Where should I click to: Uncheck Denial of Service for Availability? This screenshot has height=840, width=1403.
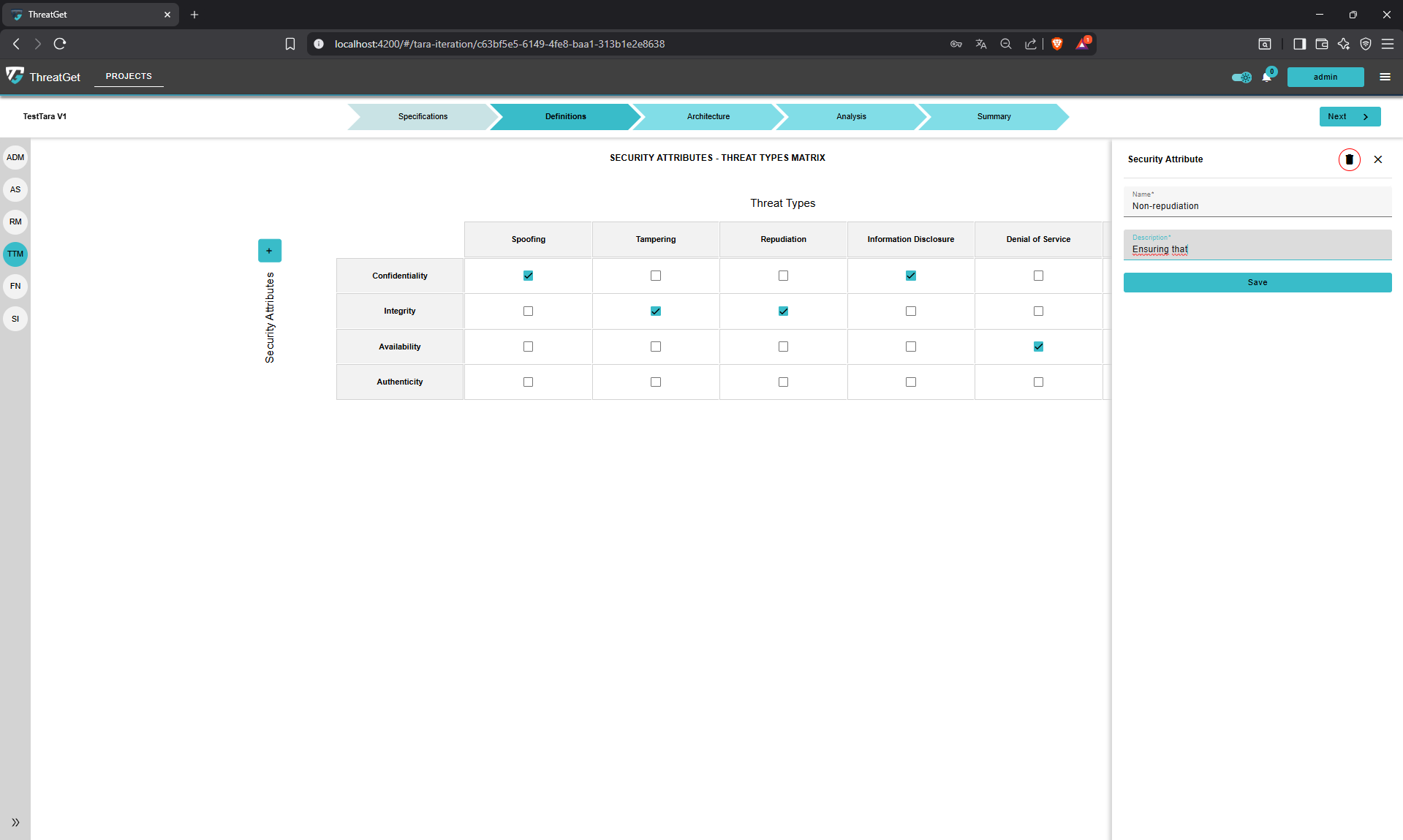click(x=1037, y=347)
